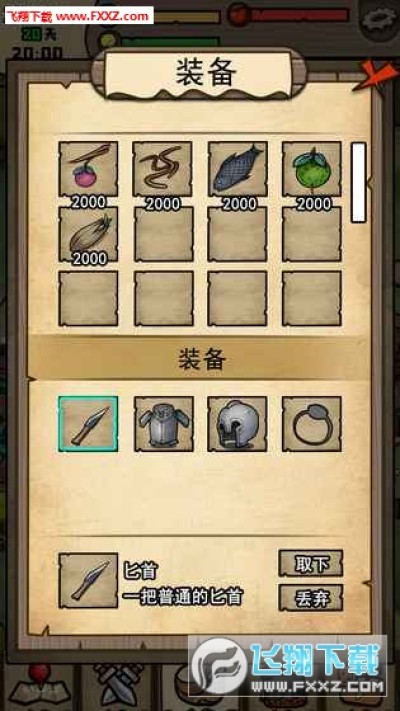Click the 丢弃 discard button
Viewport: 400px width, 711px height.
coord(311,598)
